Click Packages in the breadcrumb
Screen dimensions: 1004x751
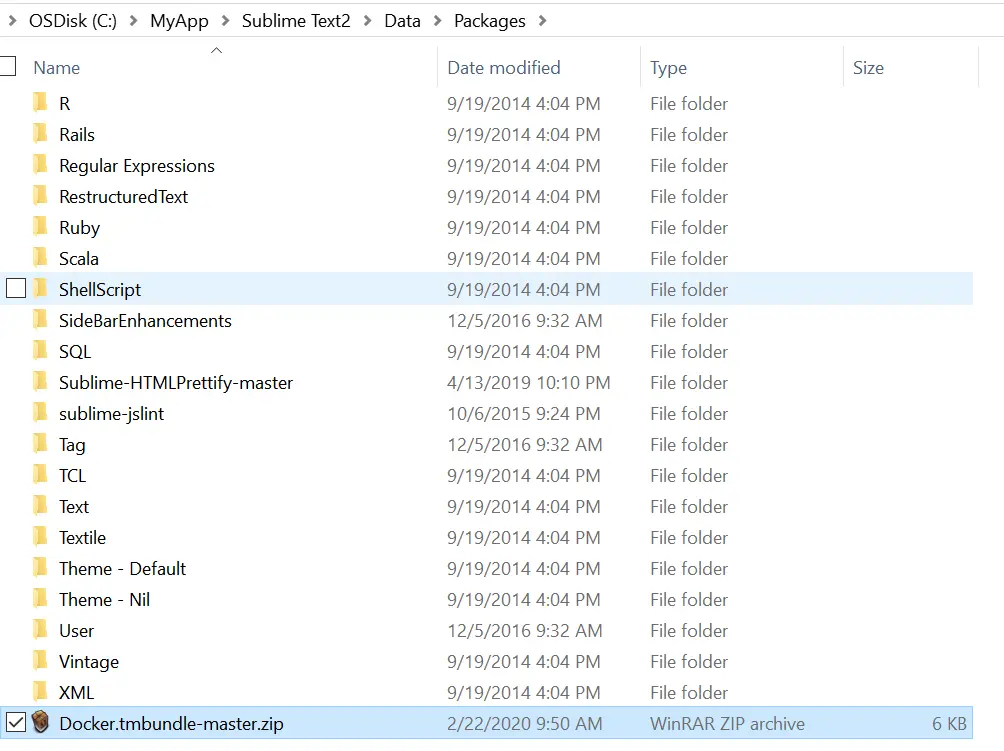pos(490,21)
